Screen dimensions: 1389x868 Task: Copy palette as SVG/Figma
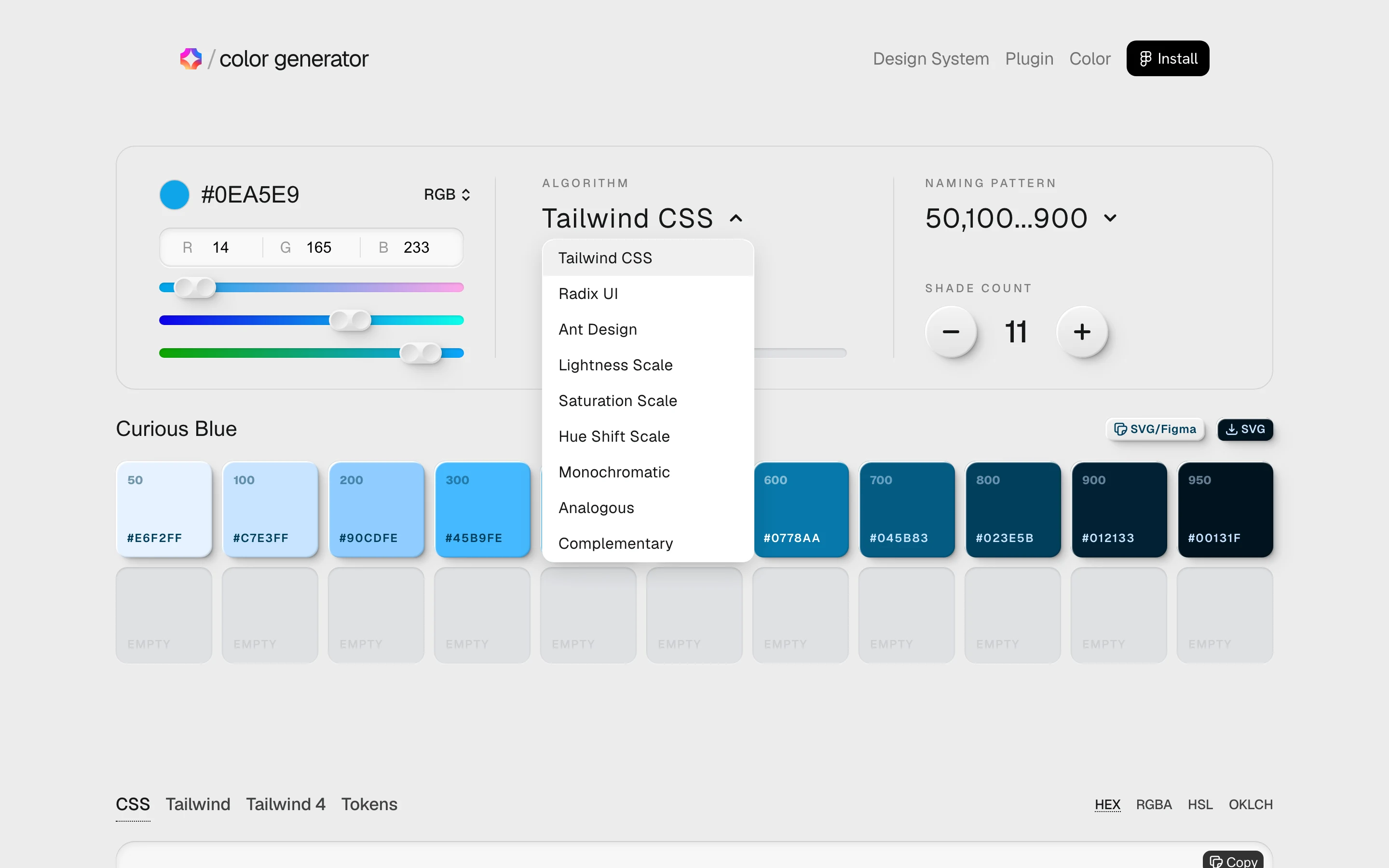(1155, 429)
